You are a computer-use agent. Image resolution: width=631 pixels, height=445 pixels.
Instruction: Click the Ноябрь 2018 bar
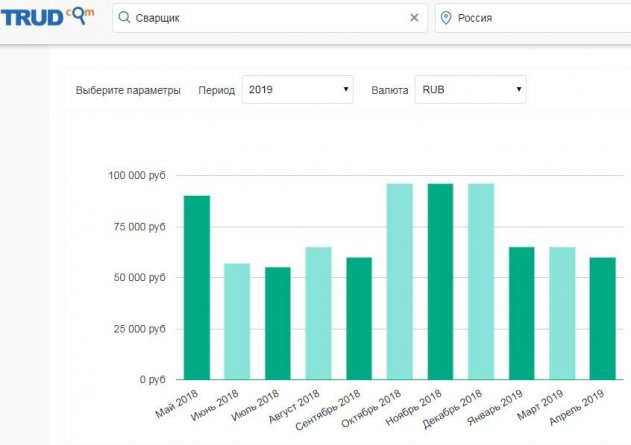[x=440, y=282]
